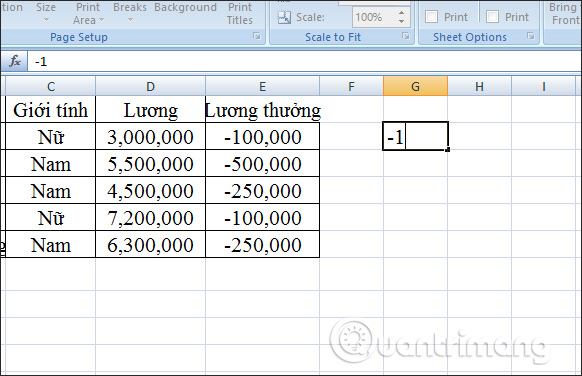Enable the first Print checkbox in Sheet Options
Viewport: 582px width, 376px height.
click(x=431, y=17)
